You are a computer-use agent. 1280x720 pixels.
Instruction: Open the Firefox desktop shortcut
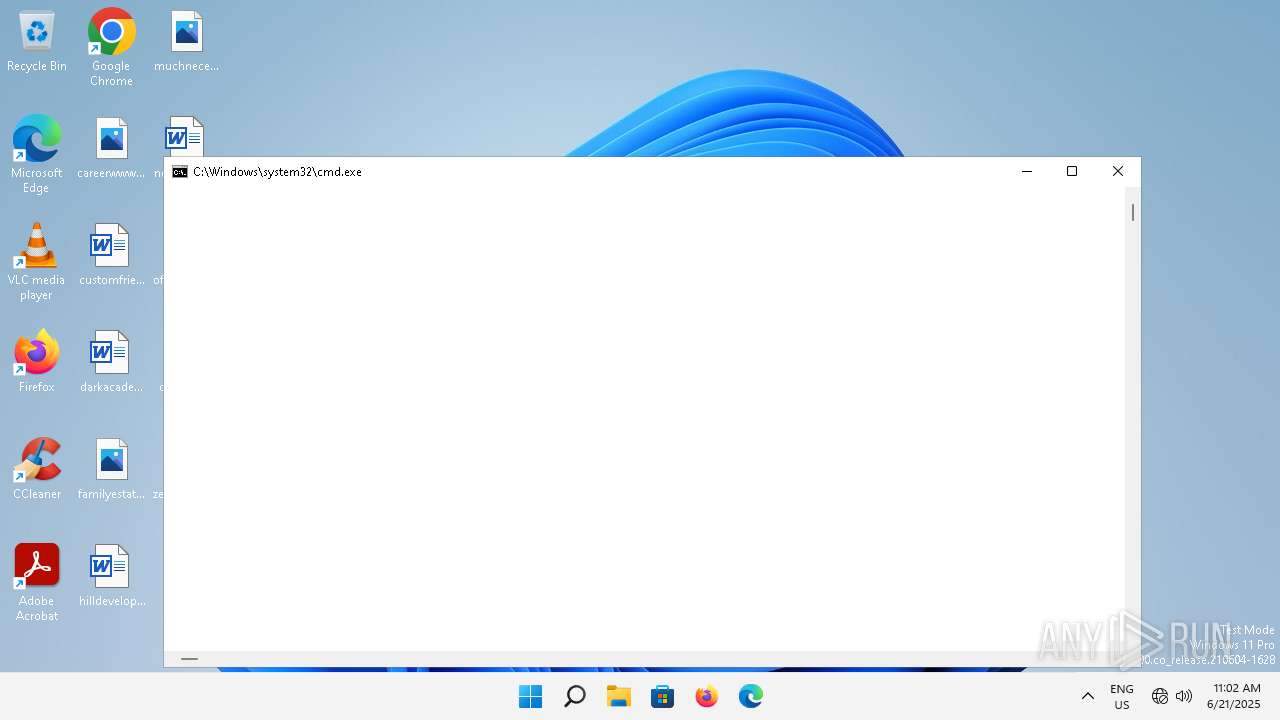click(36, 362)
